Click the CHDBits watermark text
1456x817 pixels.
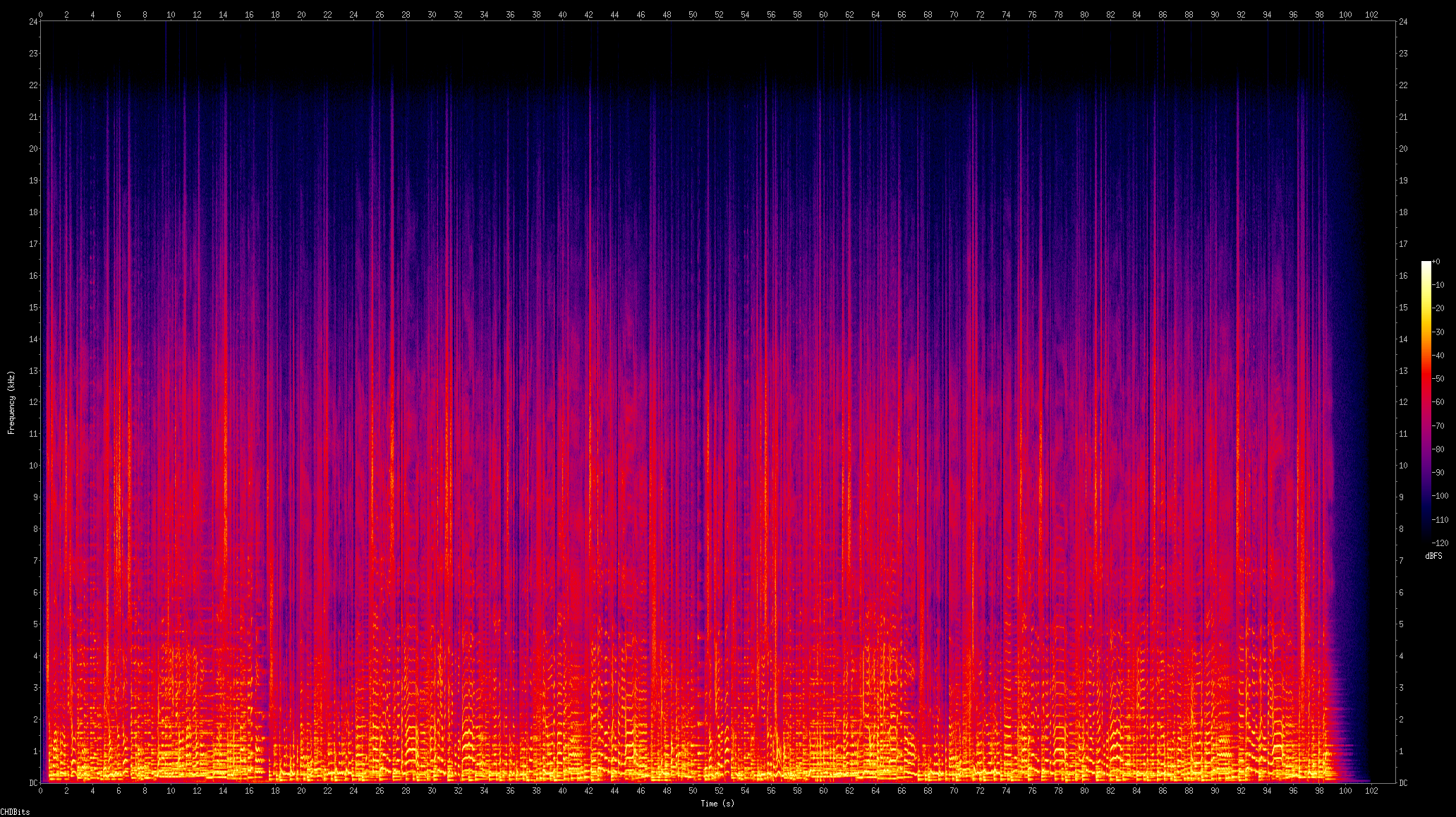pos(15,812)
